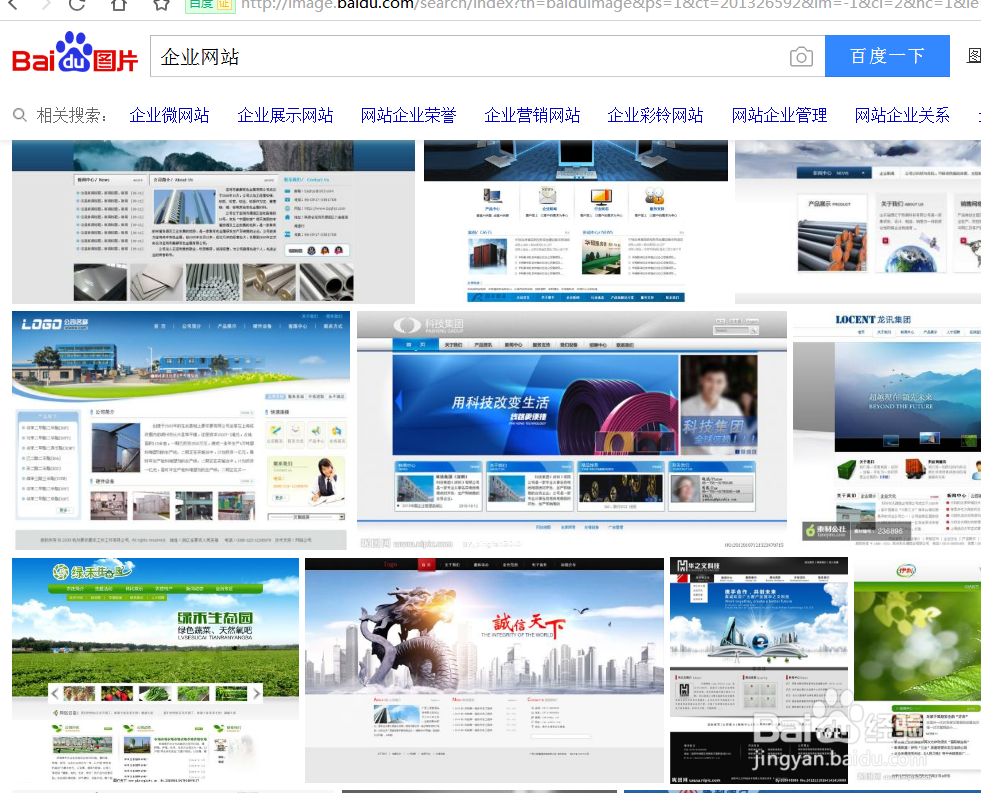Click the magnifier icon beside 相关搜索
981x793 pixels.
point(20,115)
